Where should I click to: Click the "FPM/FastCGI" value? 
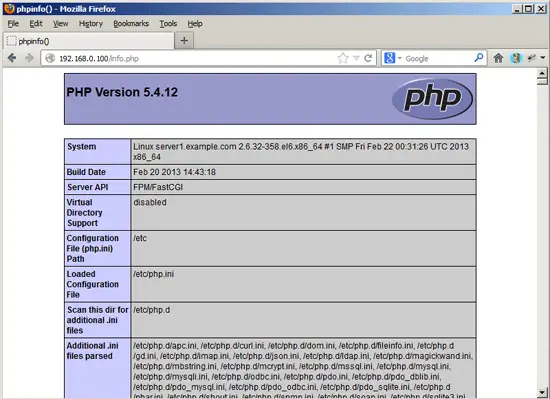[158, 187]
